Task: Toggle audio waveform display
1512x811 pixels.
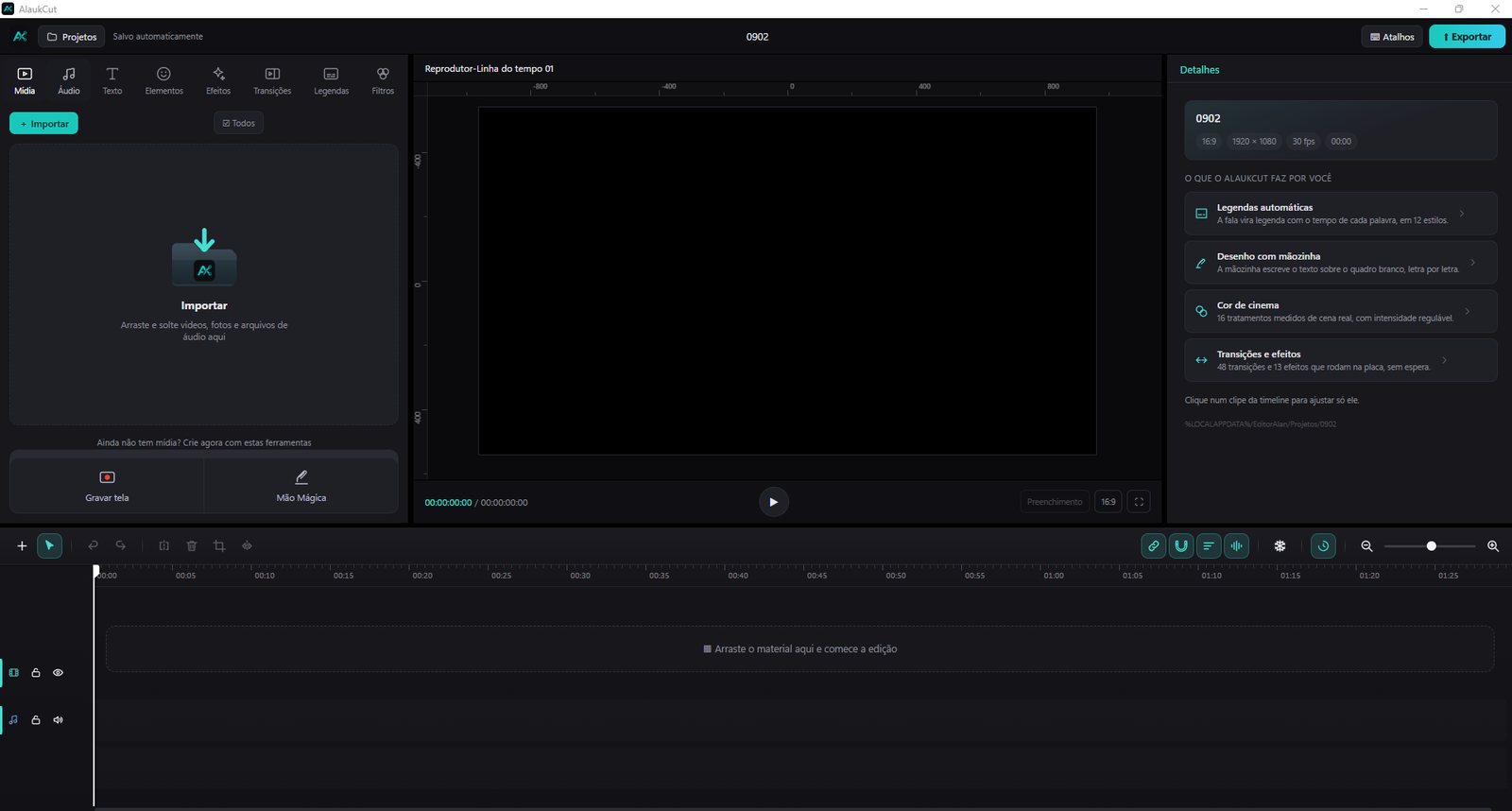Action: click(x=1236, y=545)
